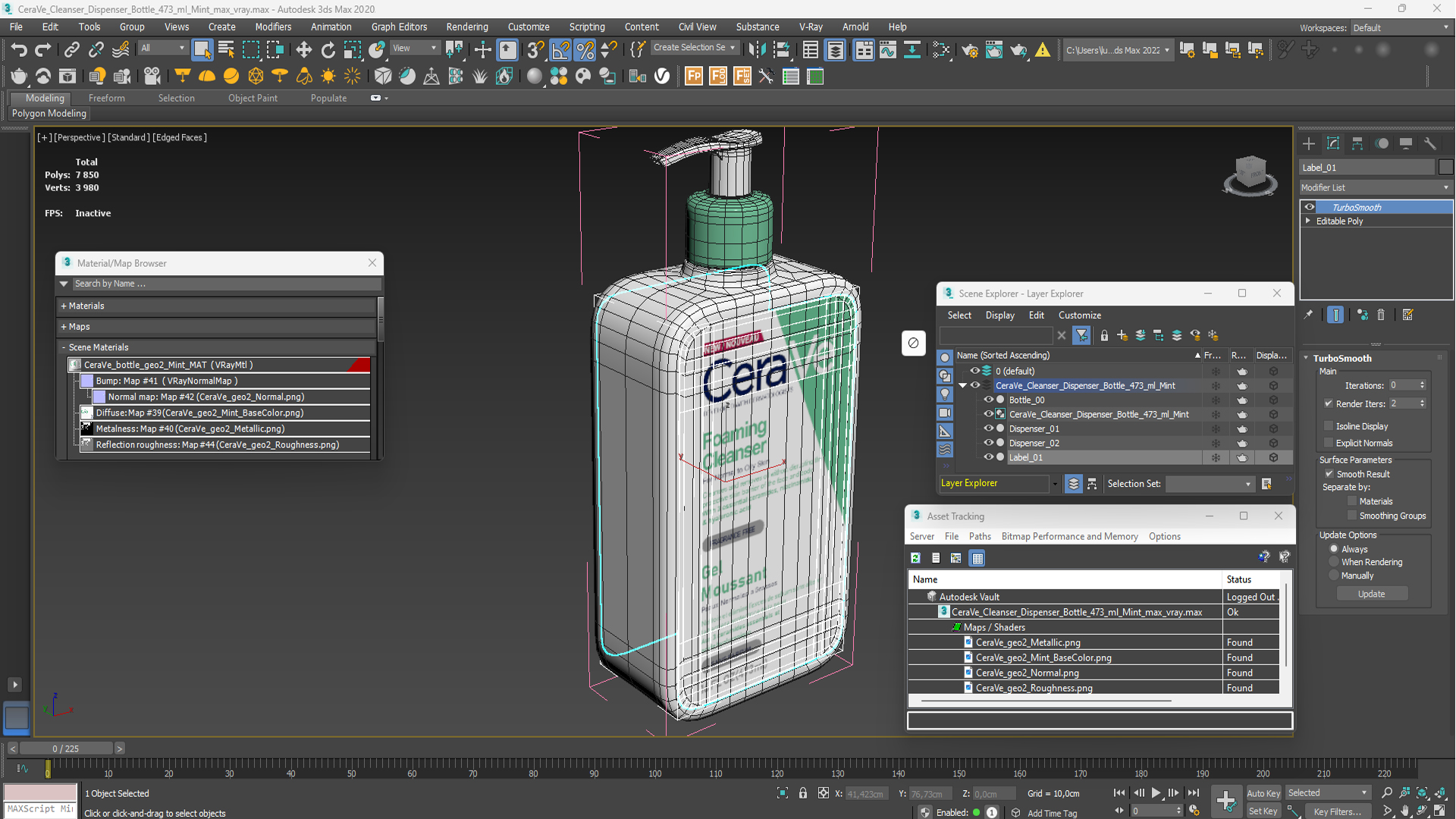Viewport: 1456px width, 819px height.
Task: Collapse the Scene Materials group
Action: (64, 347)
